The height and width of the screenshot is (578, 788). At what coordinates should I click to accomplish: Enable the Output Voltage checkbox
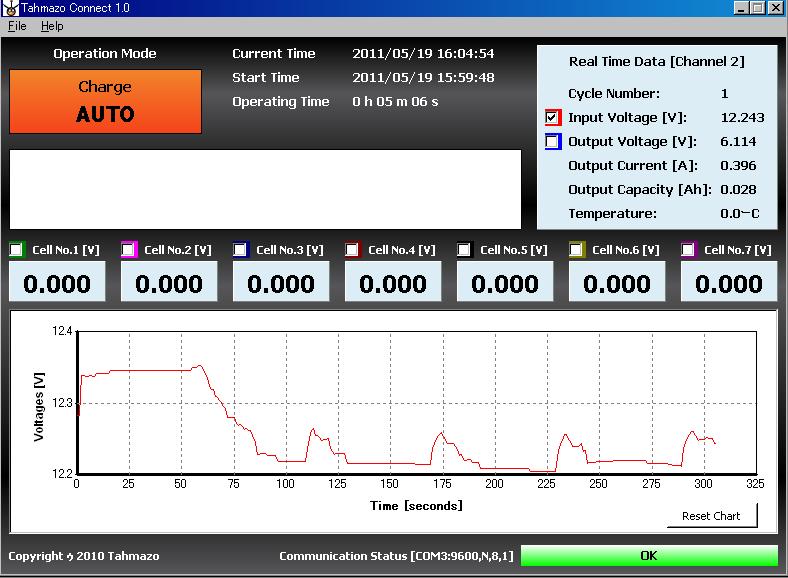click(x=554, y=142)
